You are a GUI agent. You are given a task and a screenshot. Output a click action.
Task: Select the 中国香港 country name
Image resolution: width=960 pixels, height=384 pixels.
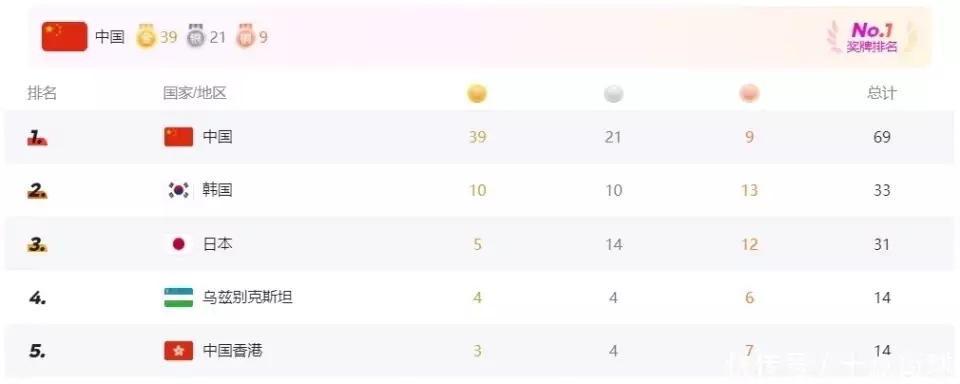[233, 351]
